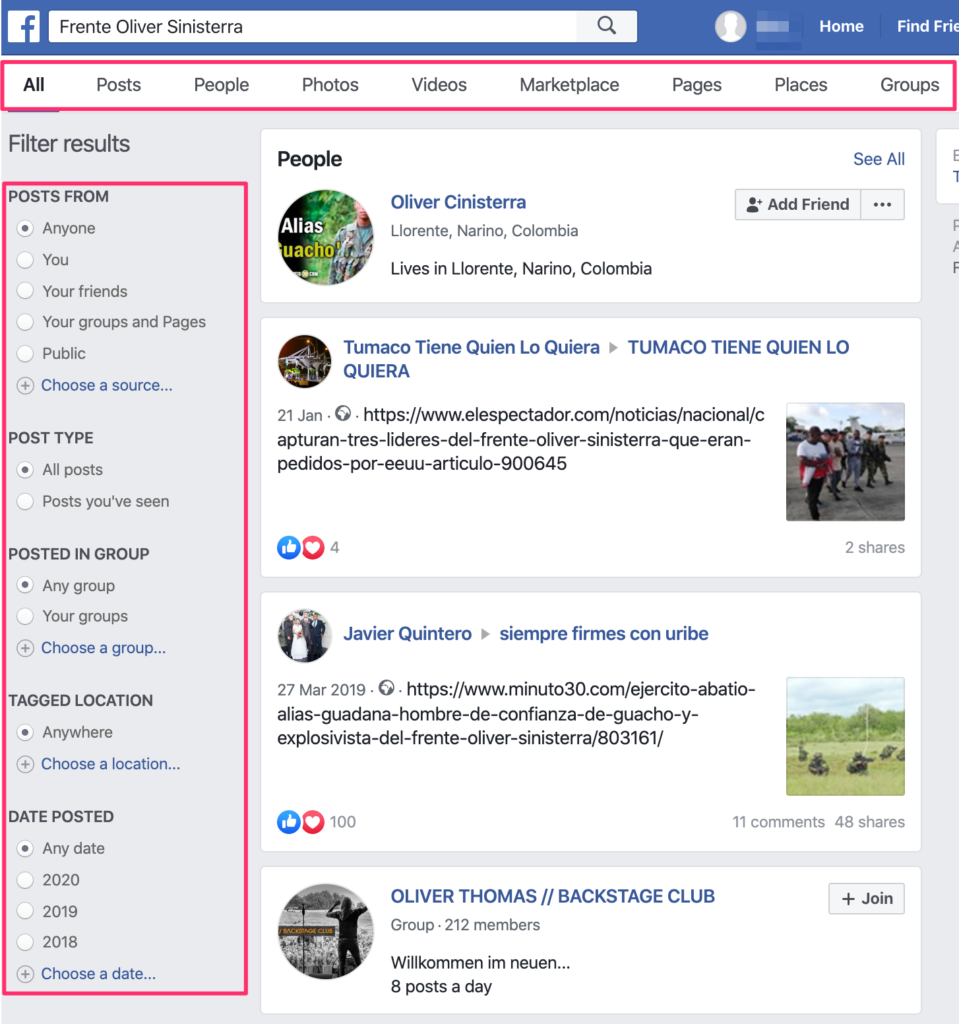Click the search magnifier icon

(x=606, y=26)
